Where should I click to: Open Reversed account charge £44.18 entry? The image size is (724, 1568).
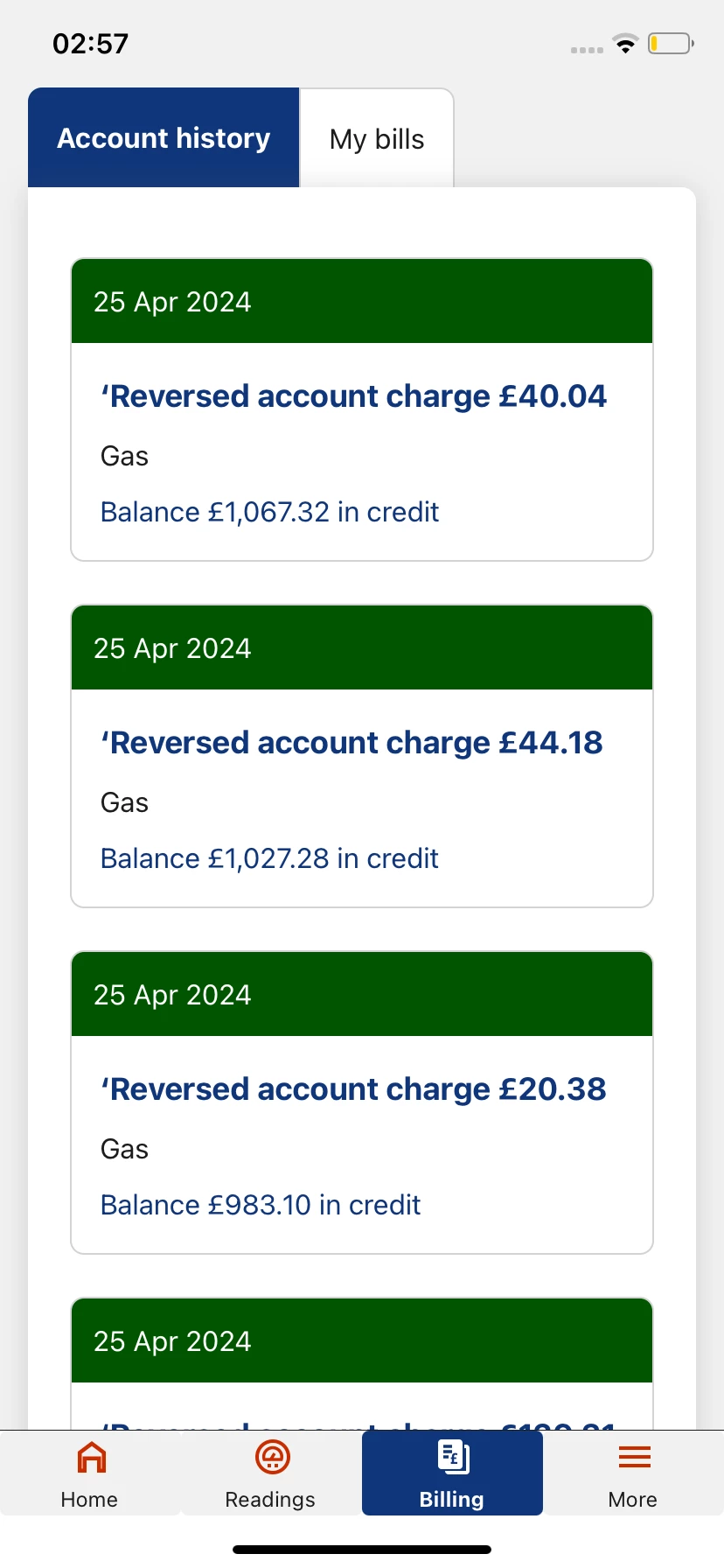[352, 743]
